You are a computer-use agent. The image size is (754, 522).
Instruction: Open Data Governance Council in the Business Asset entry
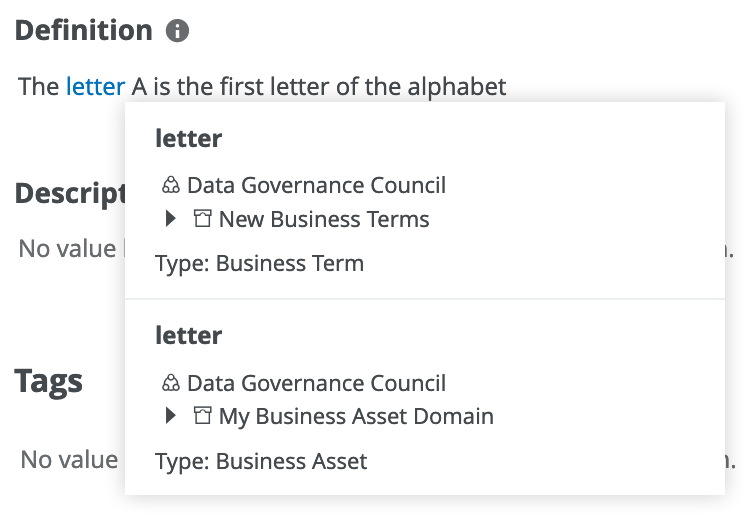tap(316, 383)
